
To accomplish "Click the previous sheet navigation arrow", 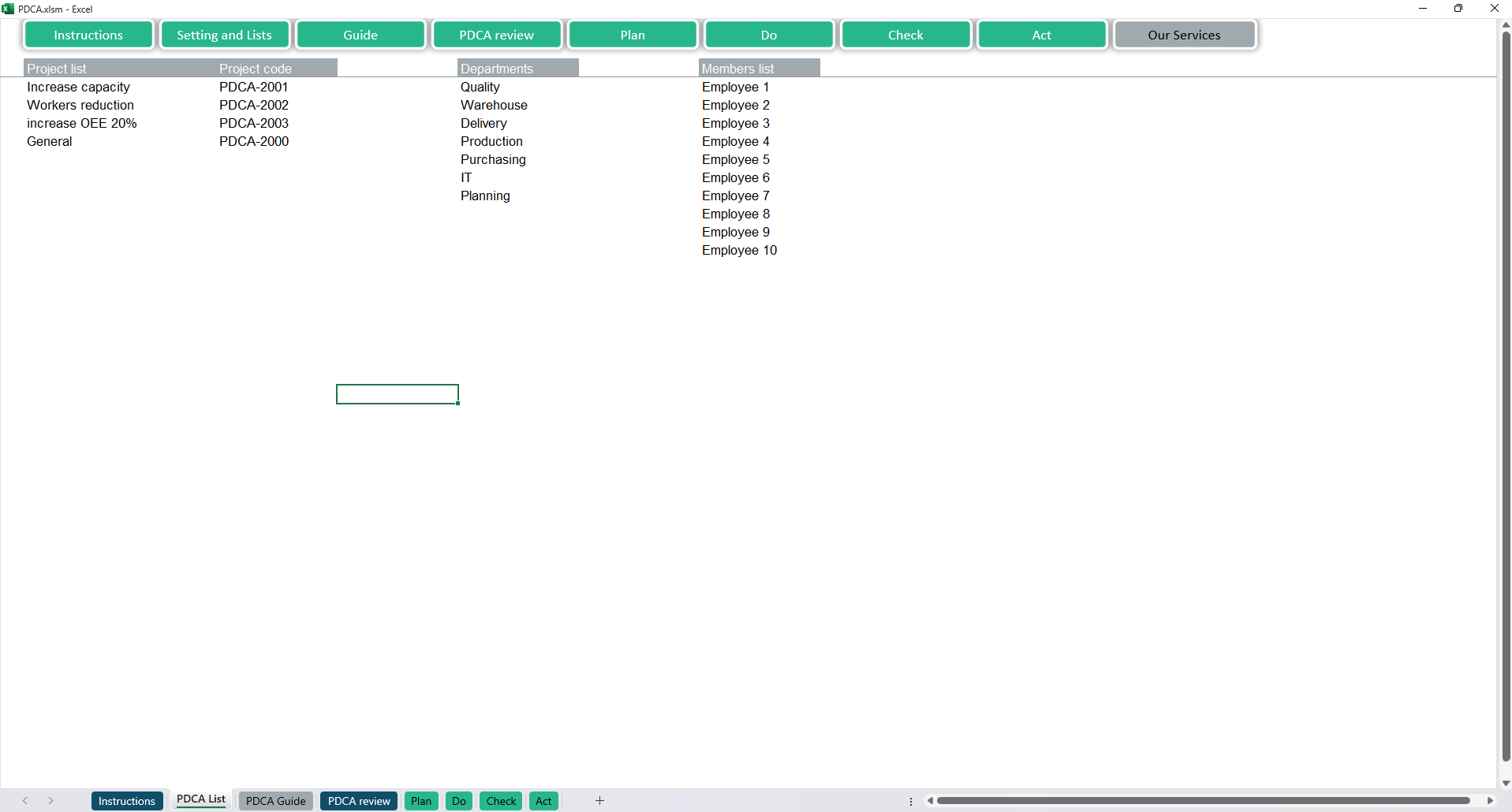I will point(25,801).
